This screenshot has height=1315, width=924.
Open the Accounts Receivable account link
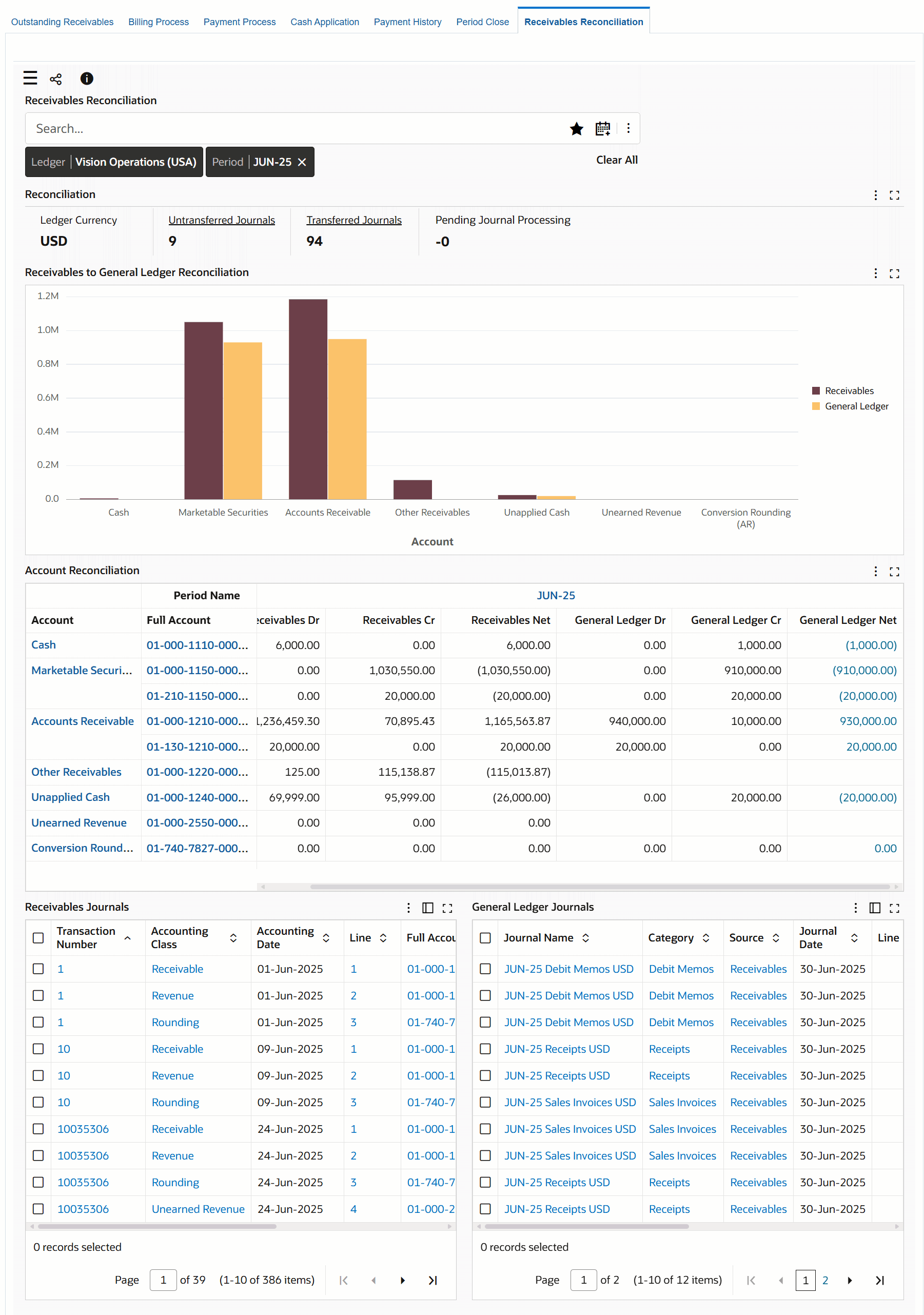tap(83, 721)
